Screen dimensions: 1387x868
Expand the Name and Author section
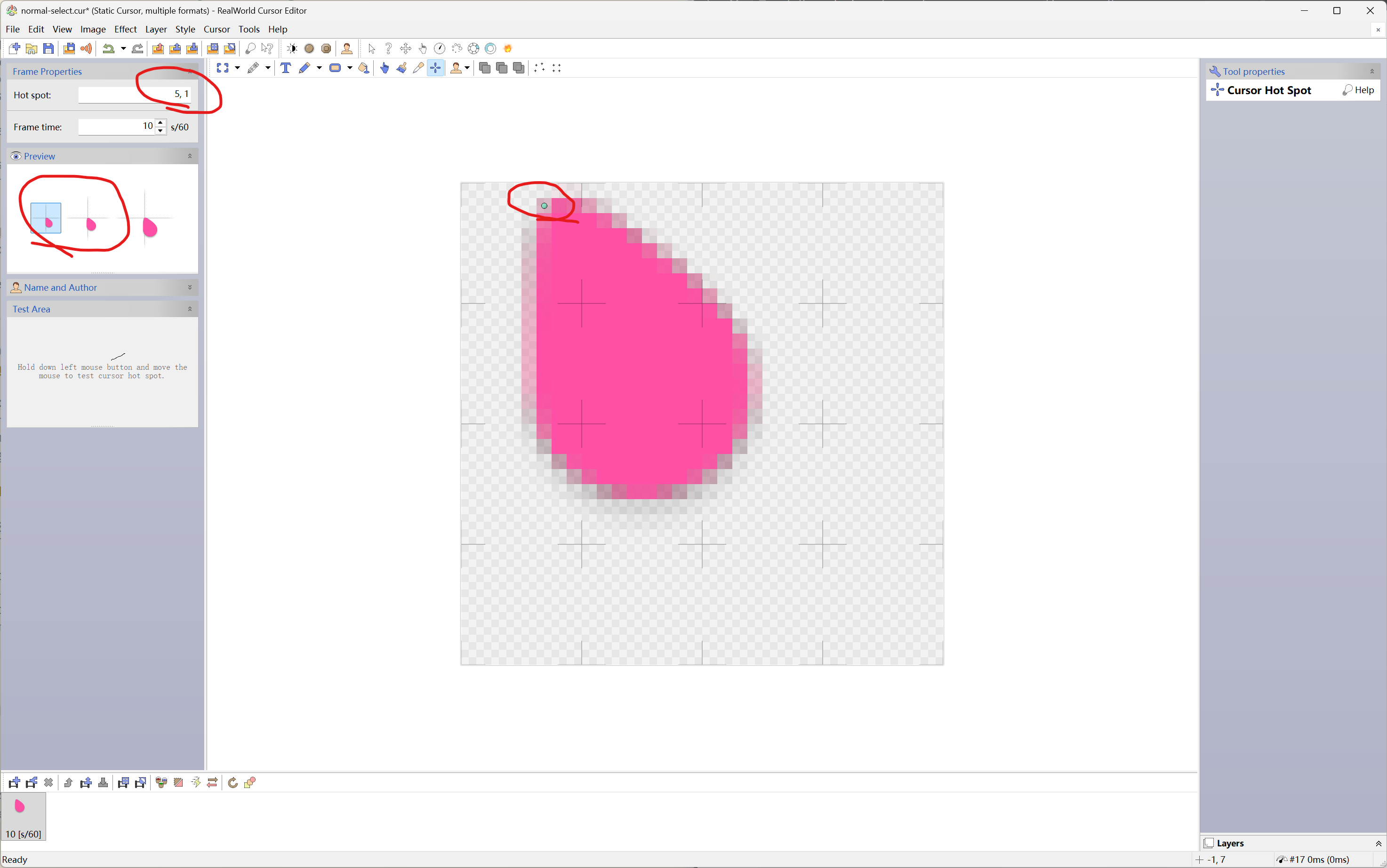pyautogui.click(x=190, y=287)
